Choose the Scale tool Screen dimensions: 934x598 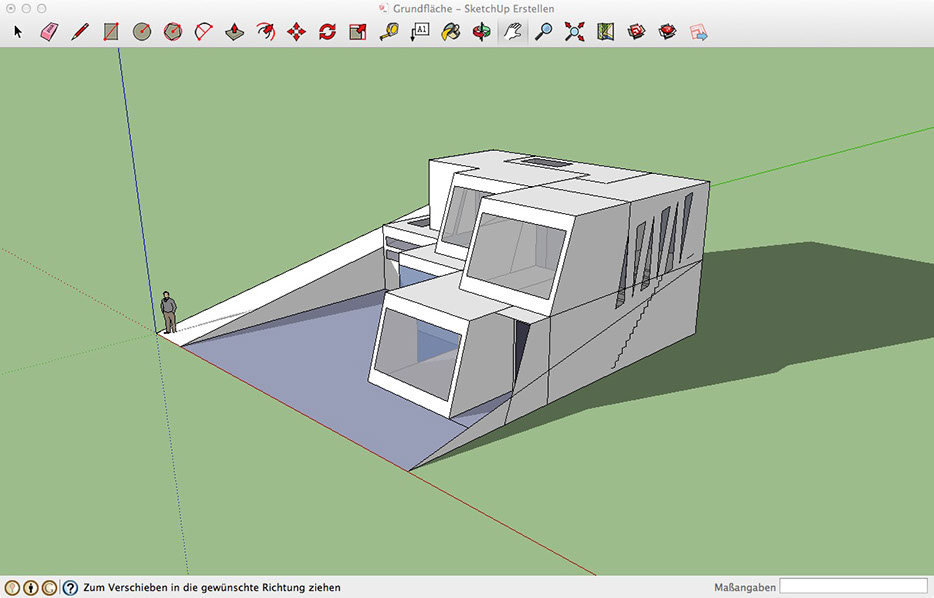(358, 32)
